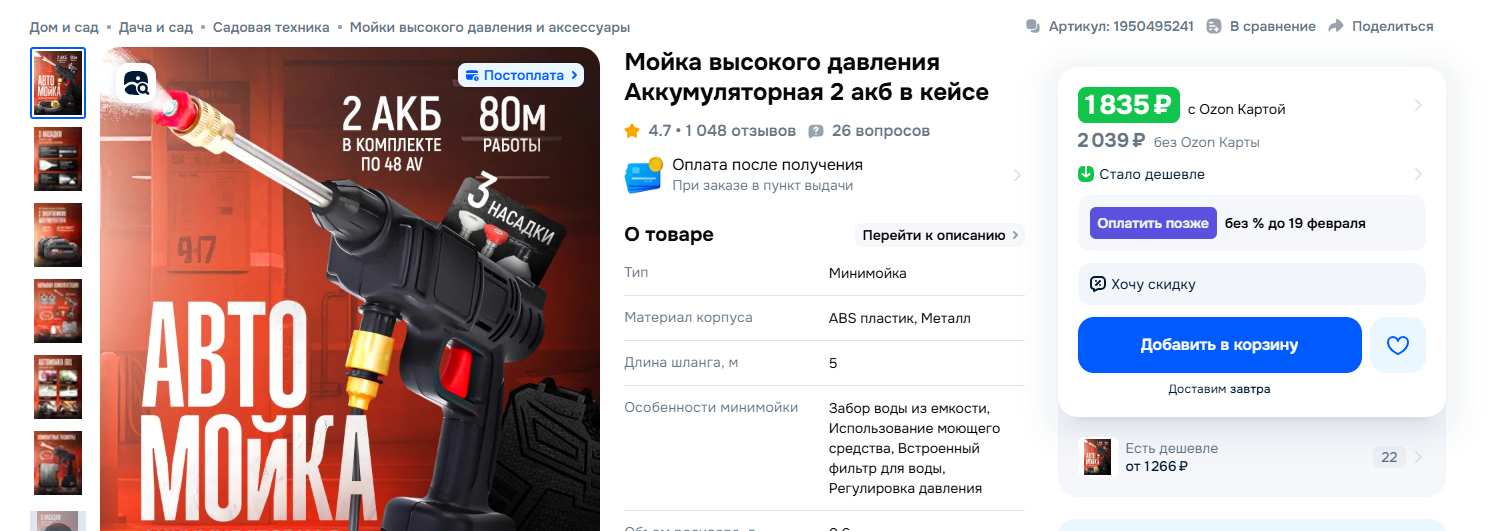Image resolution: width=1502 pixels, height=531 pixels.
Task: Click Добавить в корзину button
Action: (x=1219, y=345)
